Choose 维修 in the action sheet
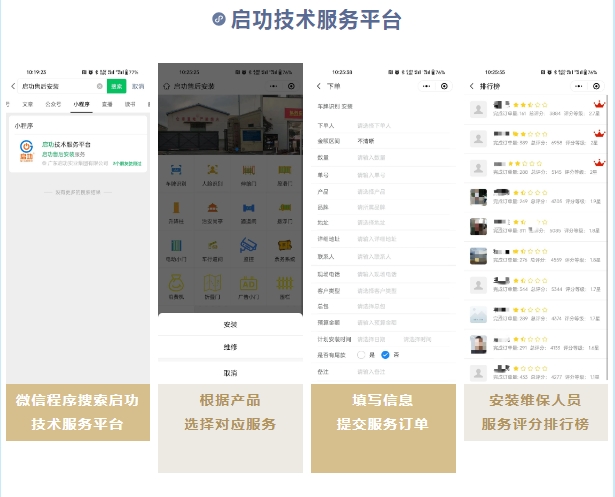The image size is (615, 497). 230,347
